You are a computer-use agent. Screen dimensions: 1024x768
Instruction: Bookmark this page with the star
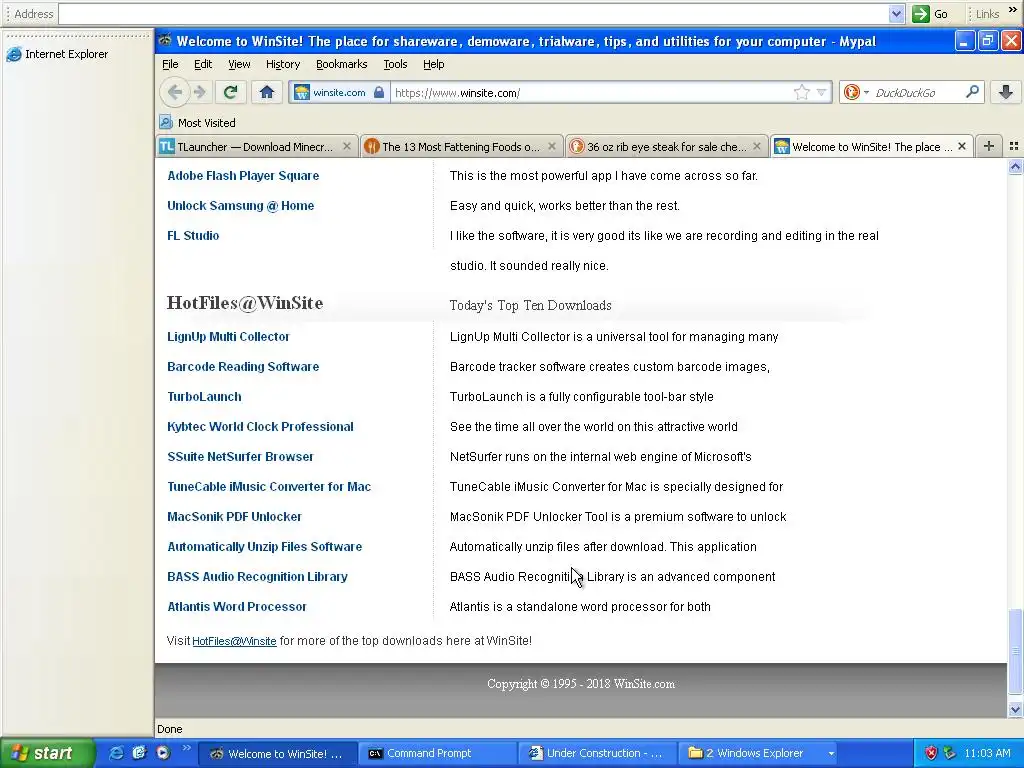tap(802, 92)
